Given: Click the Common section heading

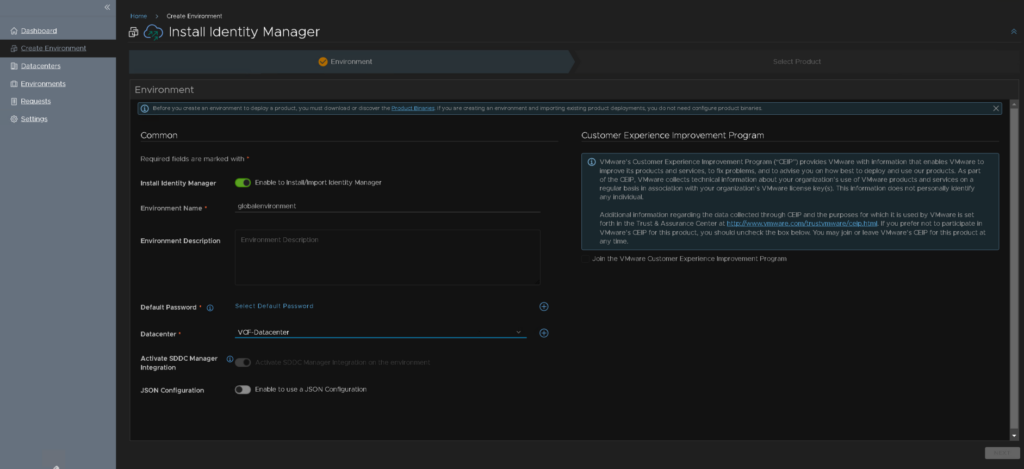Looking at the screenshot, I should tap(159, 135).
